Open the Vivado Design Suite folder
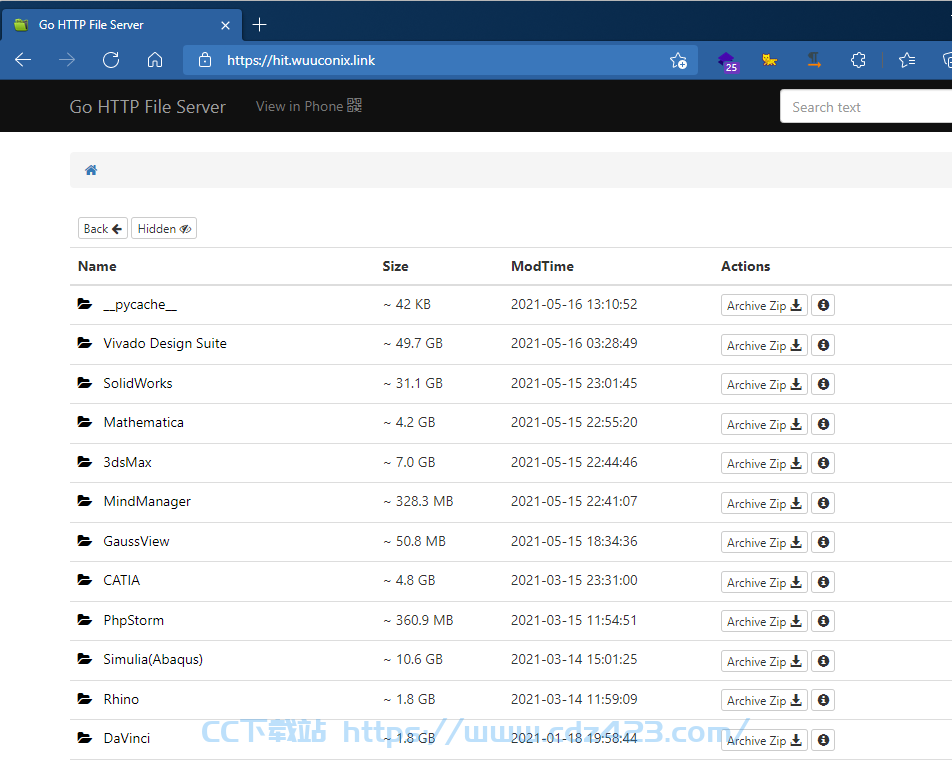952x762 pixels. (x=165, y=343)
